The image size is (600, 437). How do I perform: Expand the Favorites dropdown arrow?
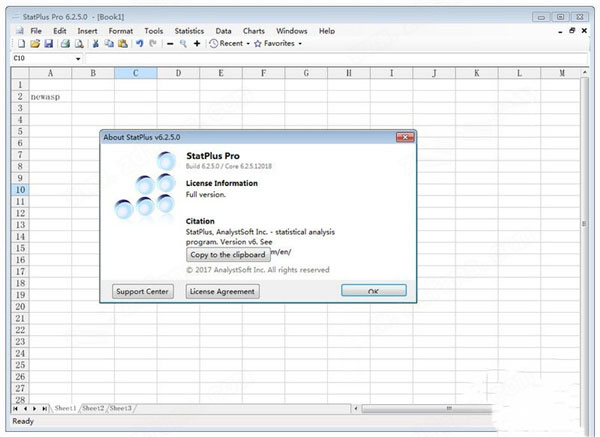[300, 44]
